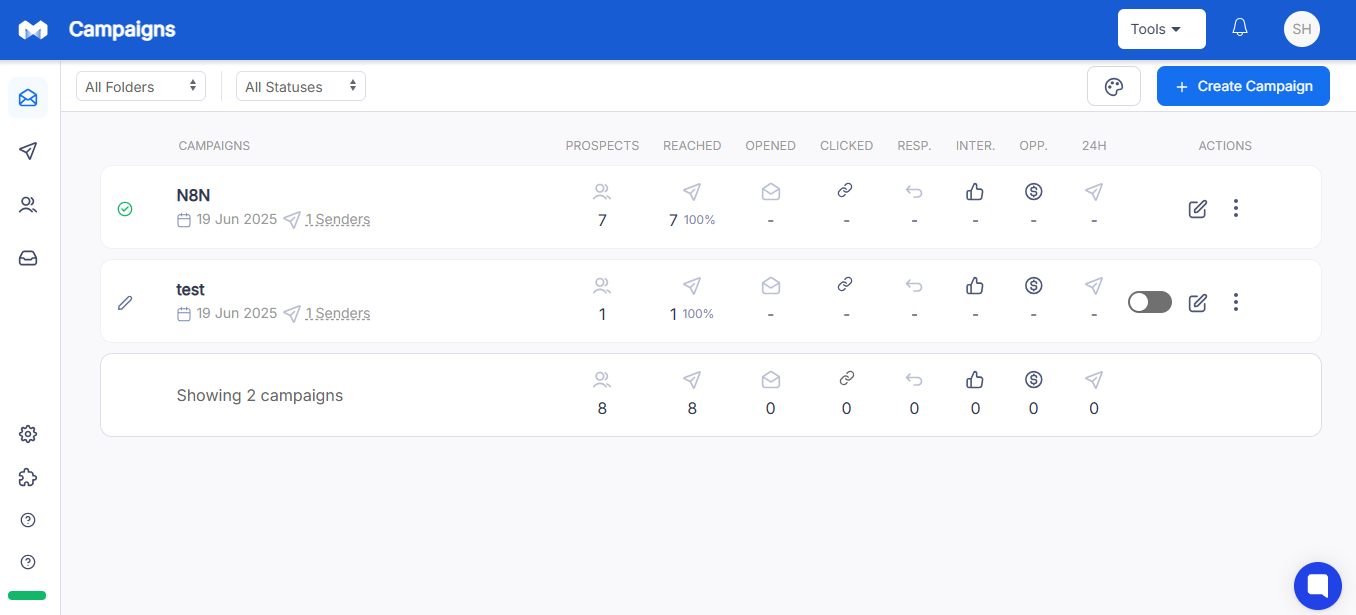Toggle the test campaign active switch
This screenshot has height=615, width=1356.
pos(1150,302)
